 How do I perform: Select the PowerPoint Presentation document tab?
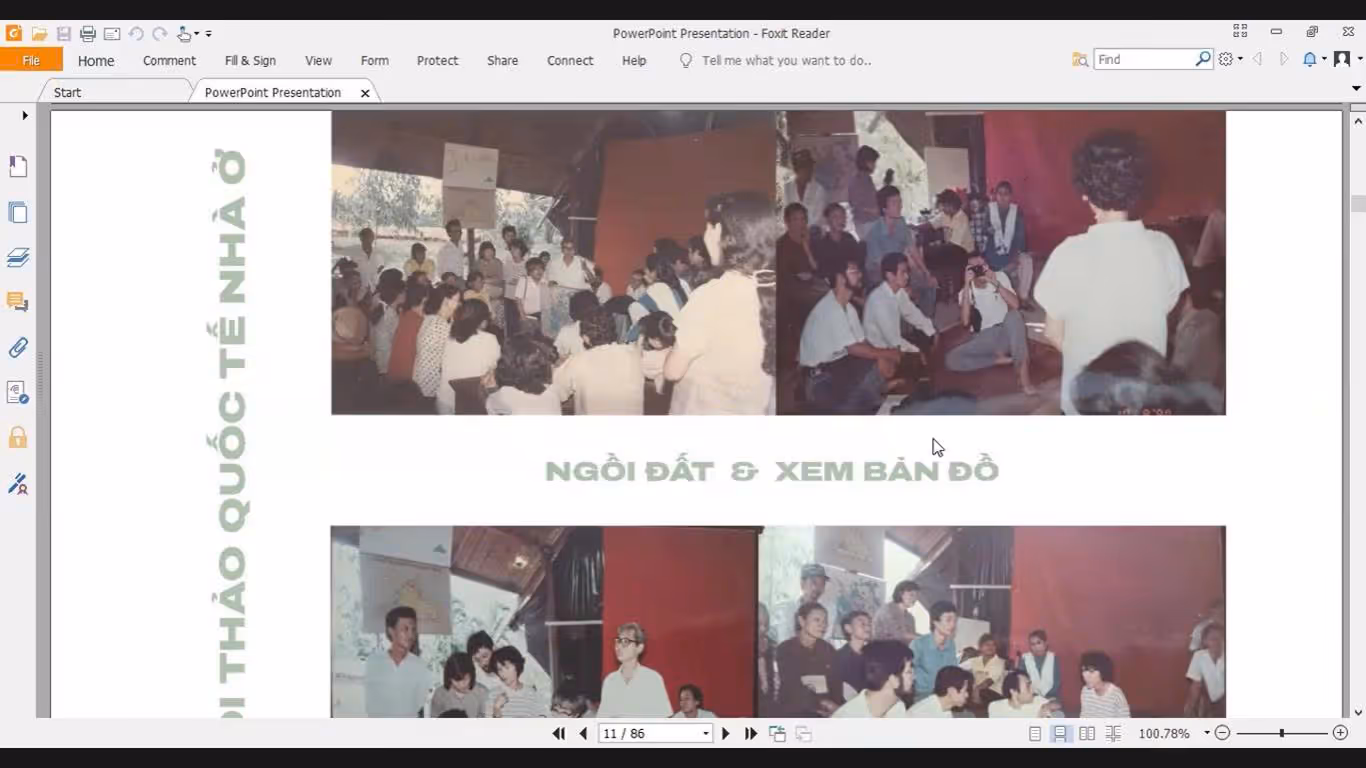tap(272, 92)
